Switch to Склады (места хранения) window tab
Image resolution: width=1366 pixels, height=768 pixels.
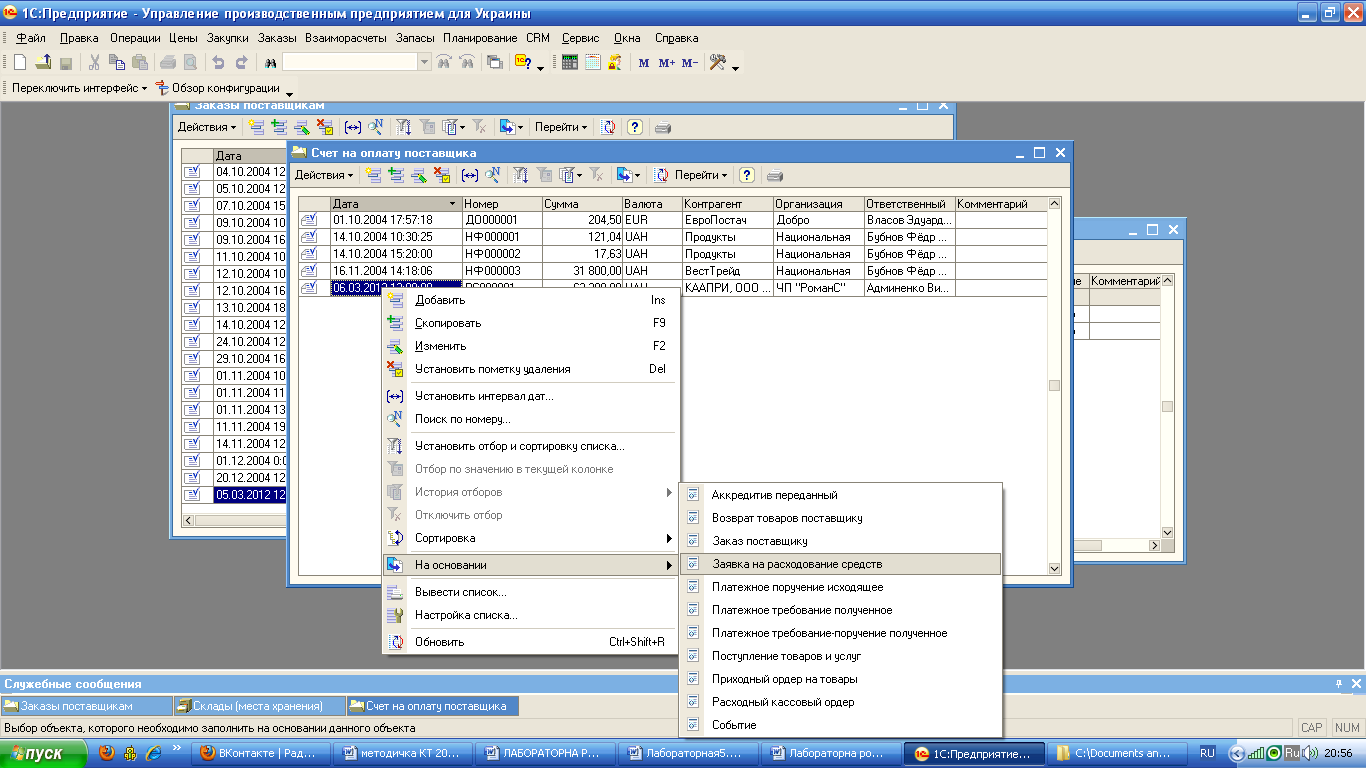click(259, 706)
